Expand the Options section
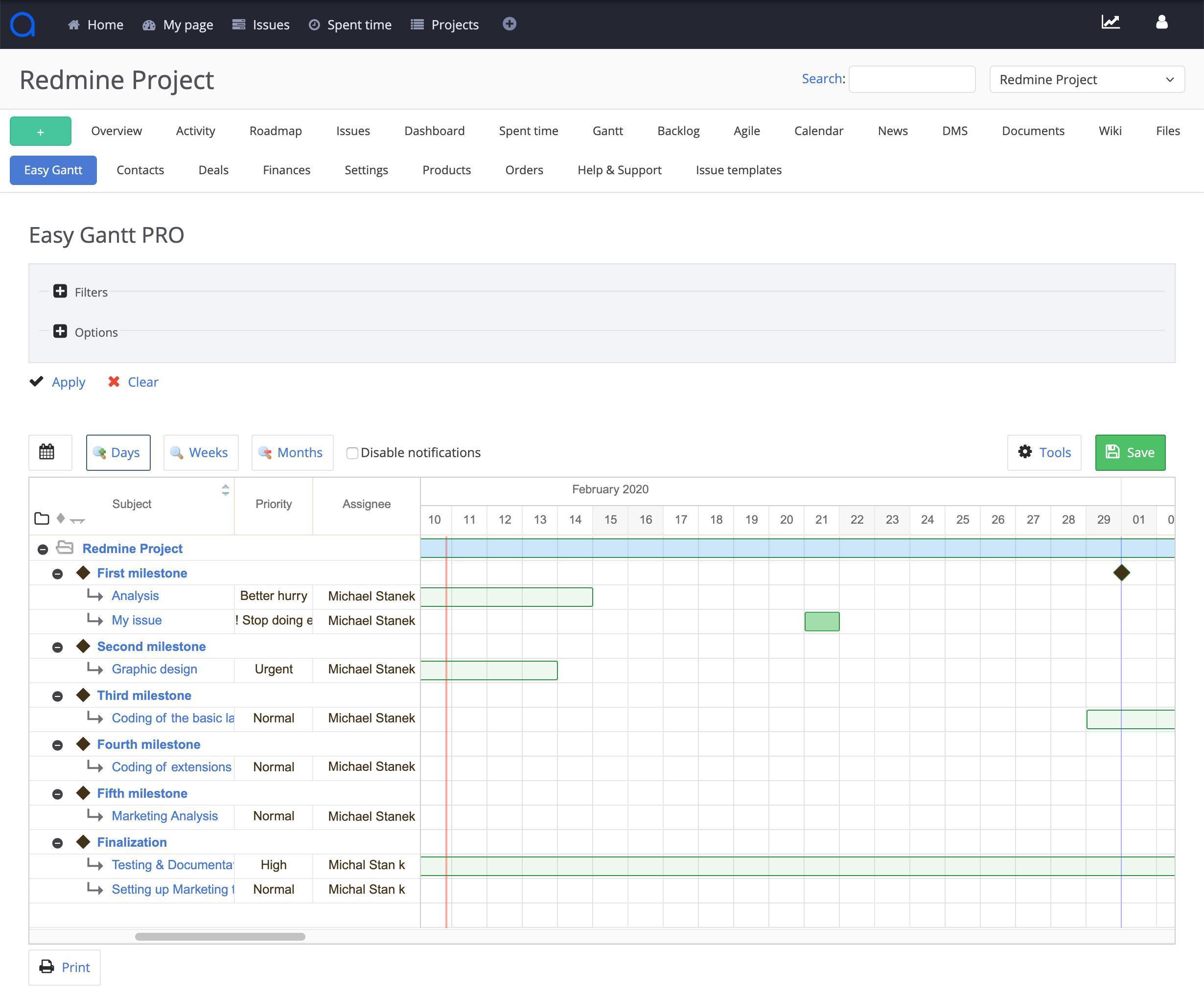The width and height of the screenshot is (1204, 994). pyautogui.click(x=60, y=331)
